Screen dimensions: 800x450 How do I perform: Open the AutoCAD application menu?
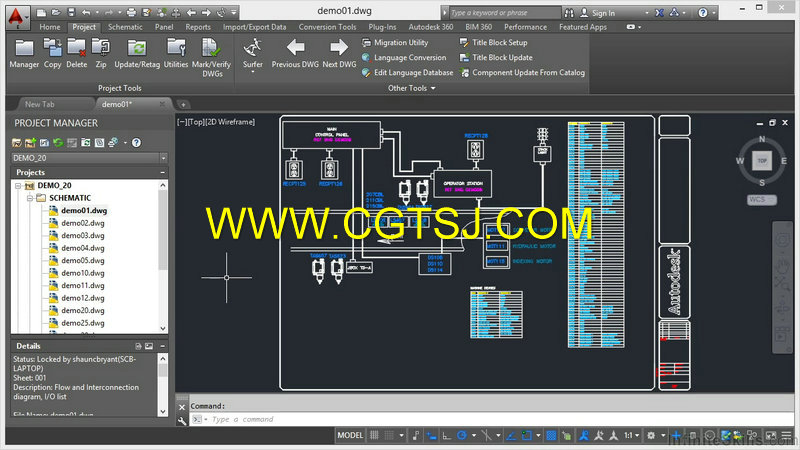click(17, 17)
